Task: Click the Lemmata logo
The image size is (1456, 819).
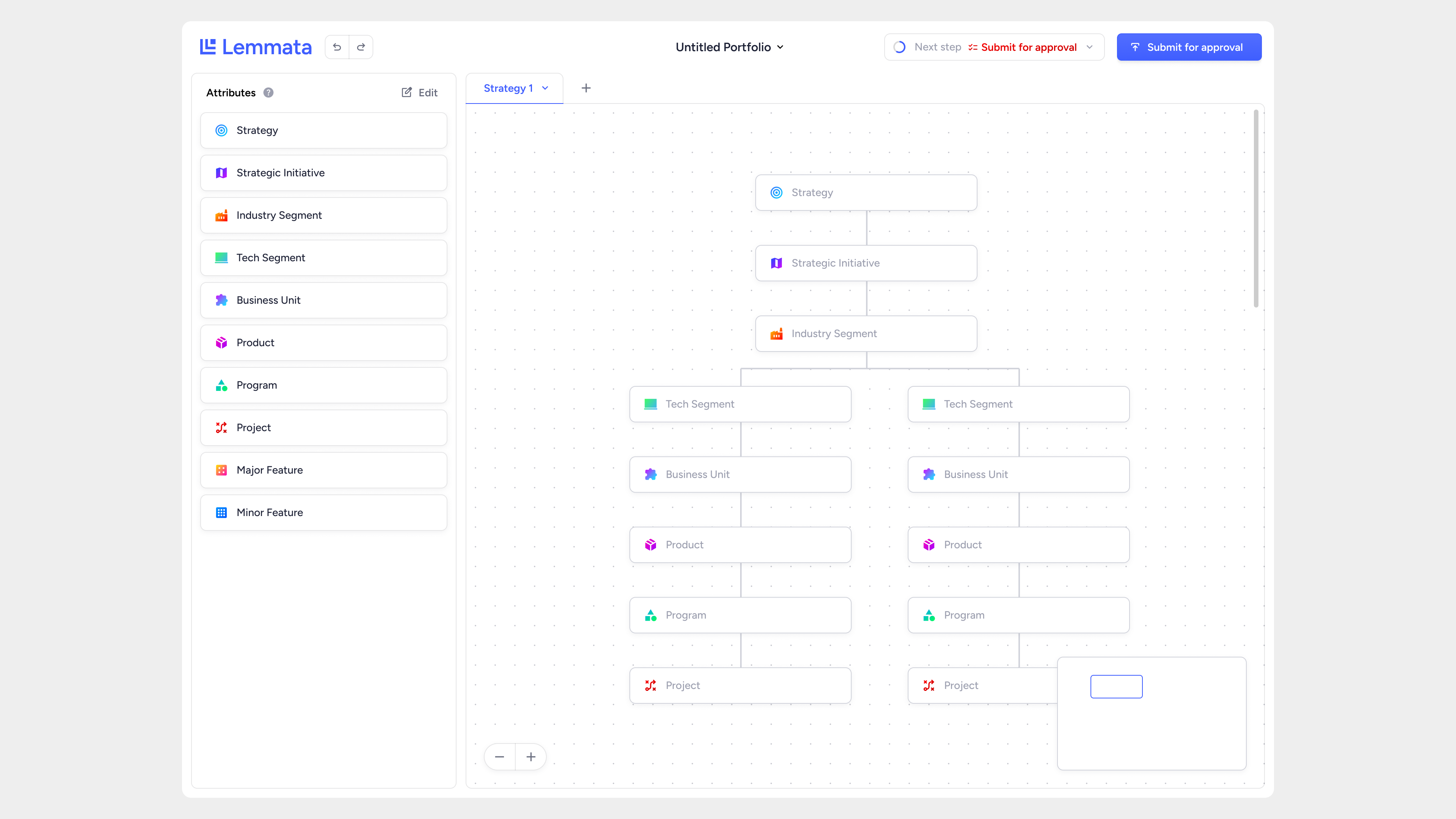Action: 256,47
